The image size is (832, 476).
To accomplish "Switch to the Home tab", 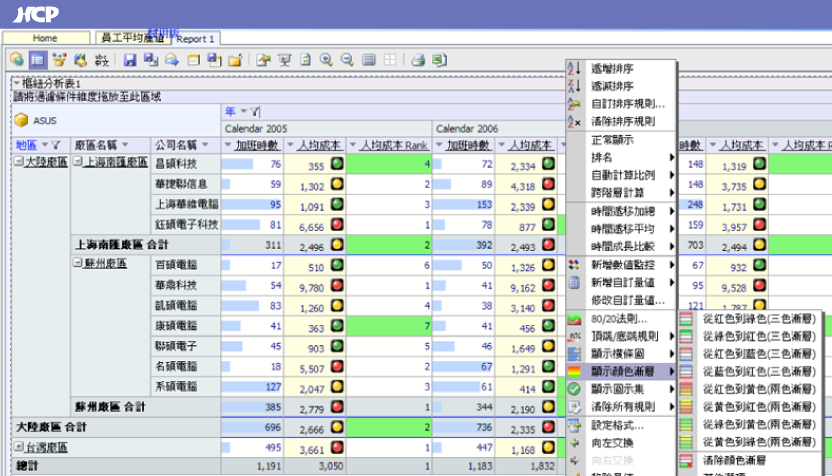I will click(46, 38).
